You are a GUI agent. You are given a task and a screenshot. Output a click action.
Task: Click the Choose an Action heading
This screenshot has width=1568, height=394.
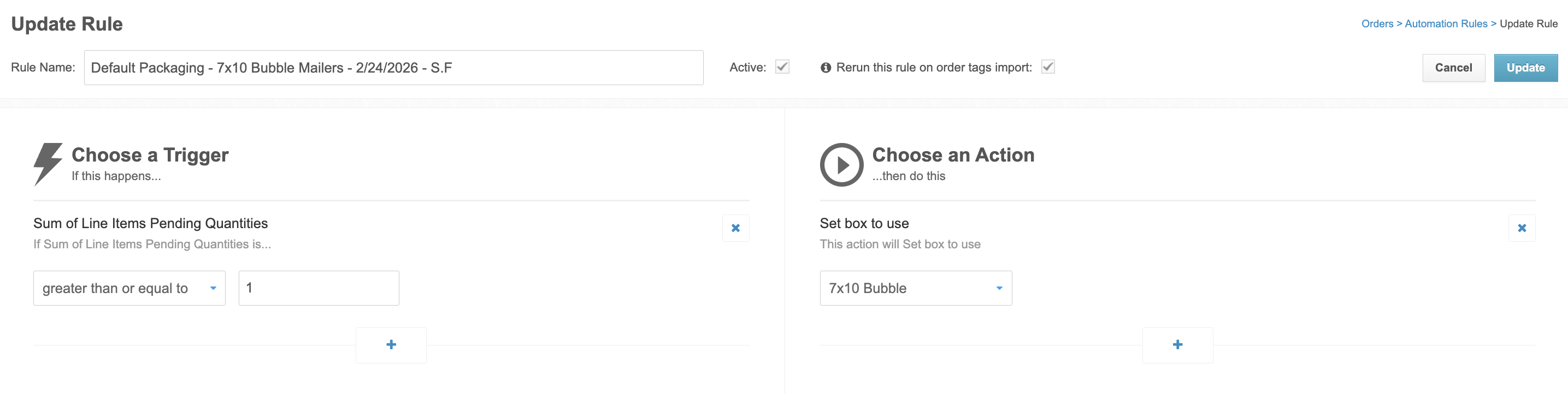(953, 155)
